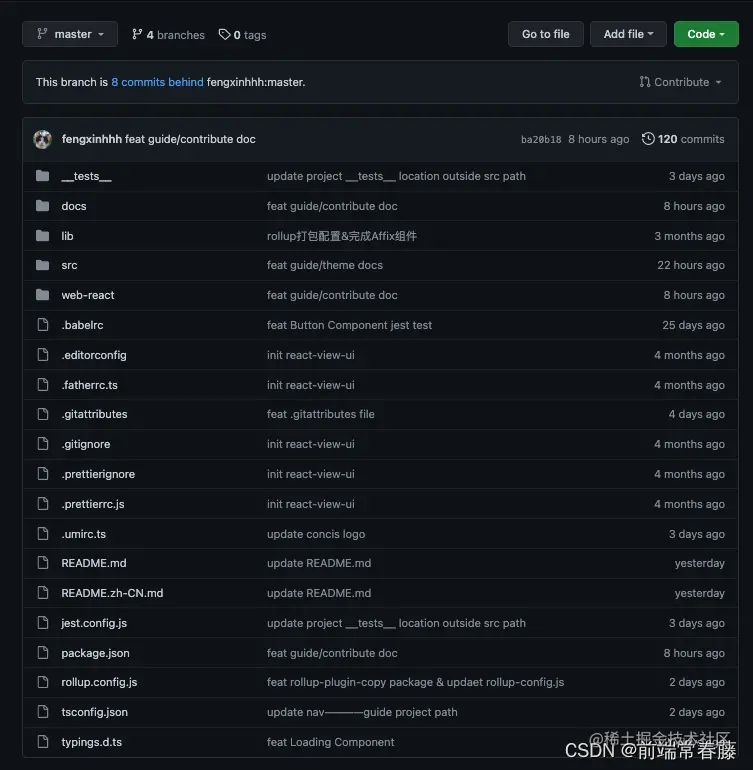Open the README.md file

click(94, 563)
